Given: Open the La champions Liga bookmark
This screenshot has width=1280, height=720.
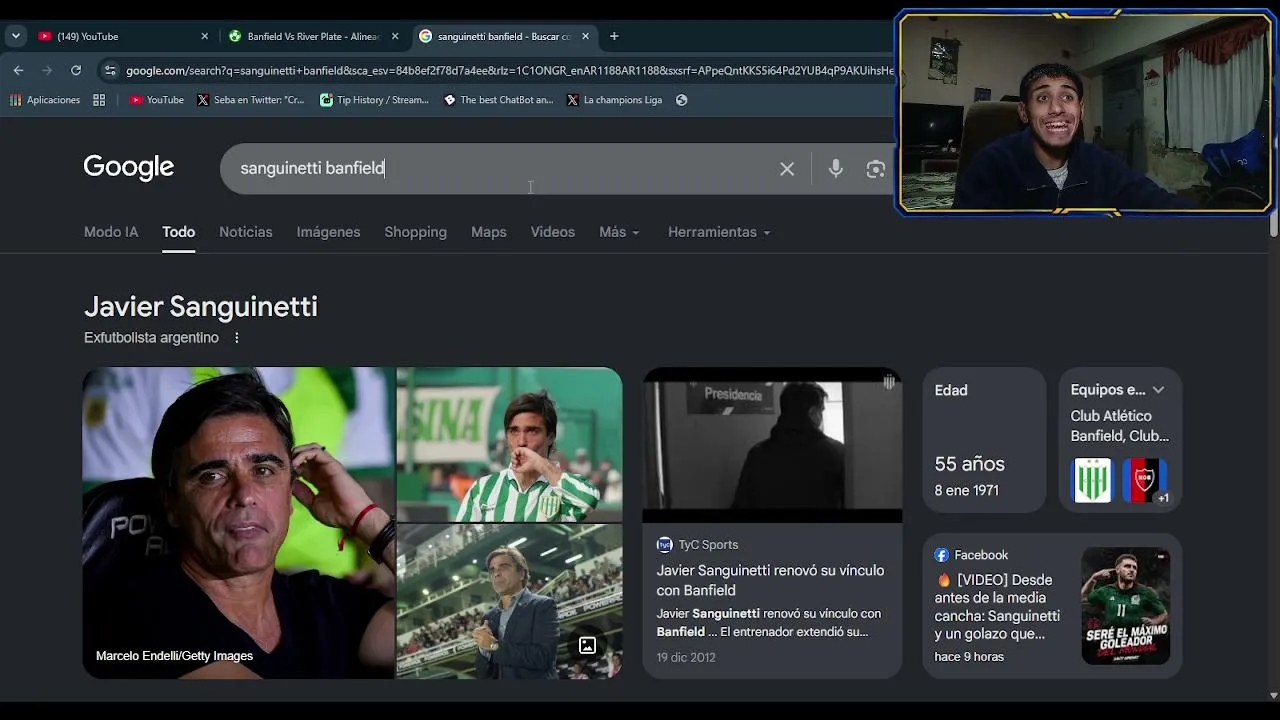Looking at the screenshot, I should pos(614,100).
